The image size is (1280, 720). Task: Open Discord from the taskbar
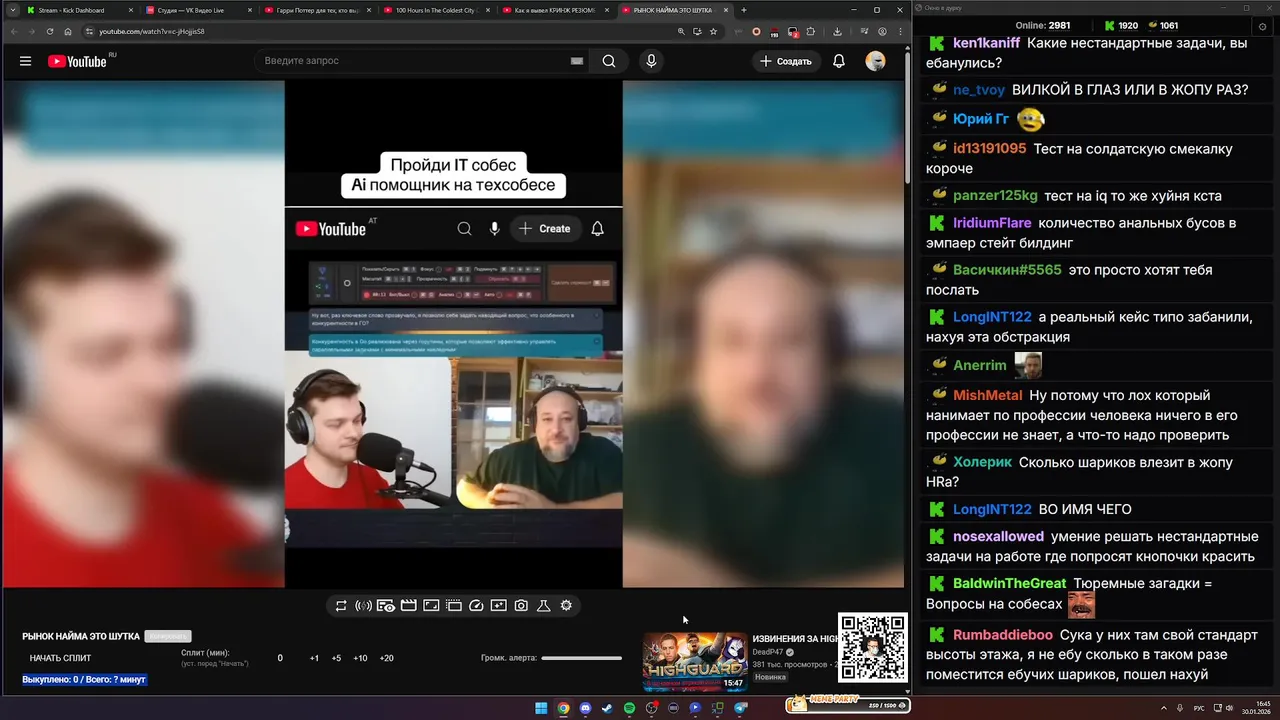pos(585,709)
